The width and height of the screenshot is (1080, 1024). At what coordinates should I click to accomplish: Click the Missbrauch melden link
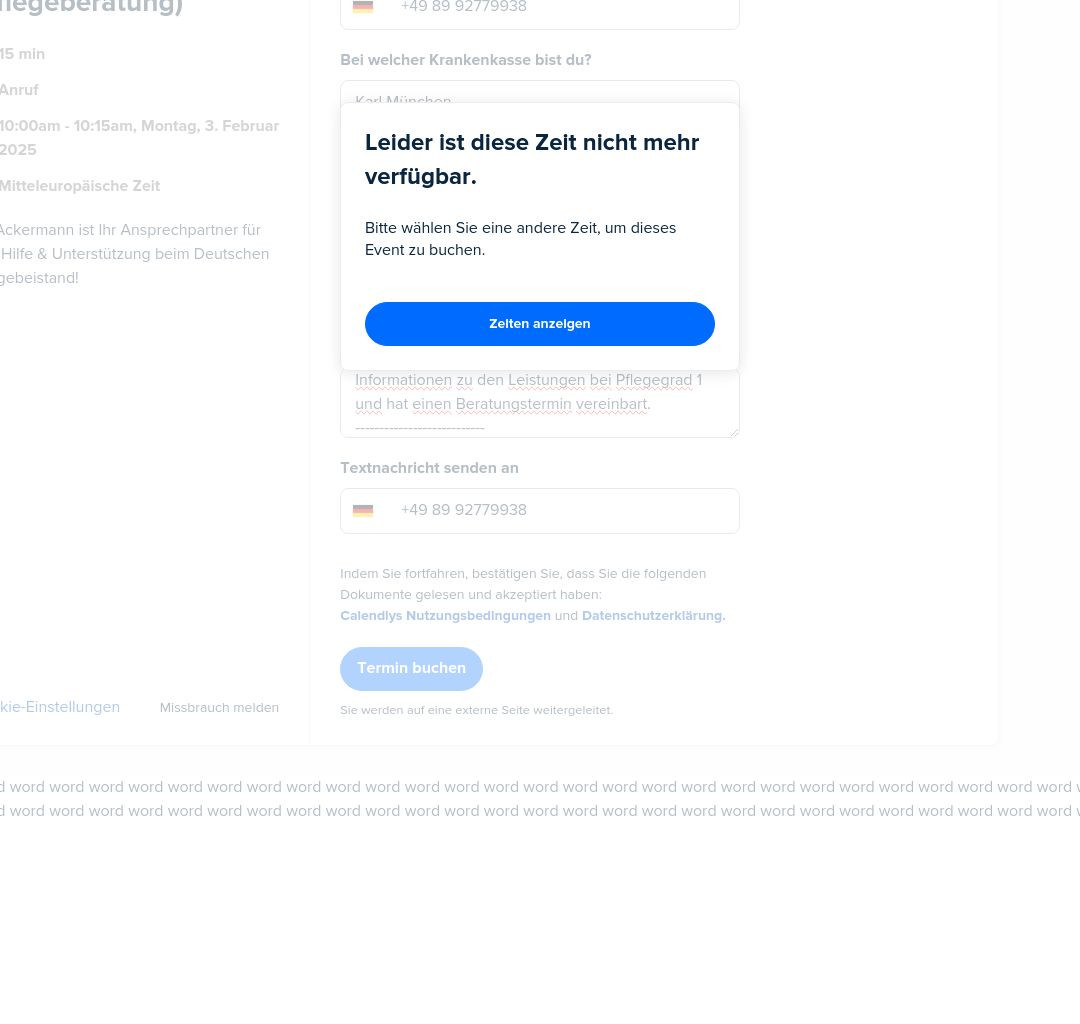[x=219, y=708]
